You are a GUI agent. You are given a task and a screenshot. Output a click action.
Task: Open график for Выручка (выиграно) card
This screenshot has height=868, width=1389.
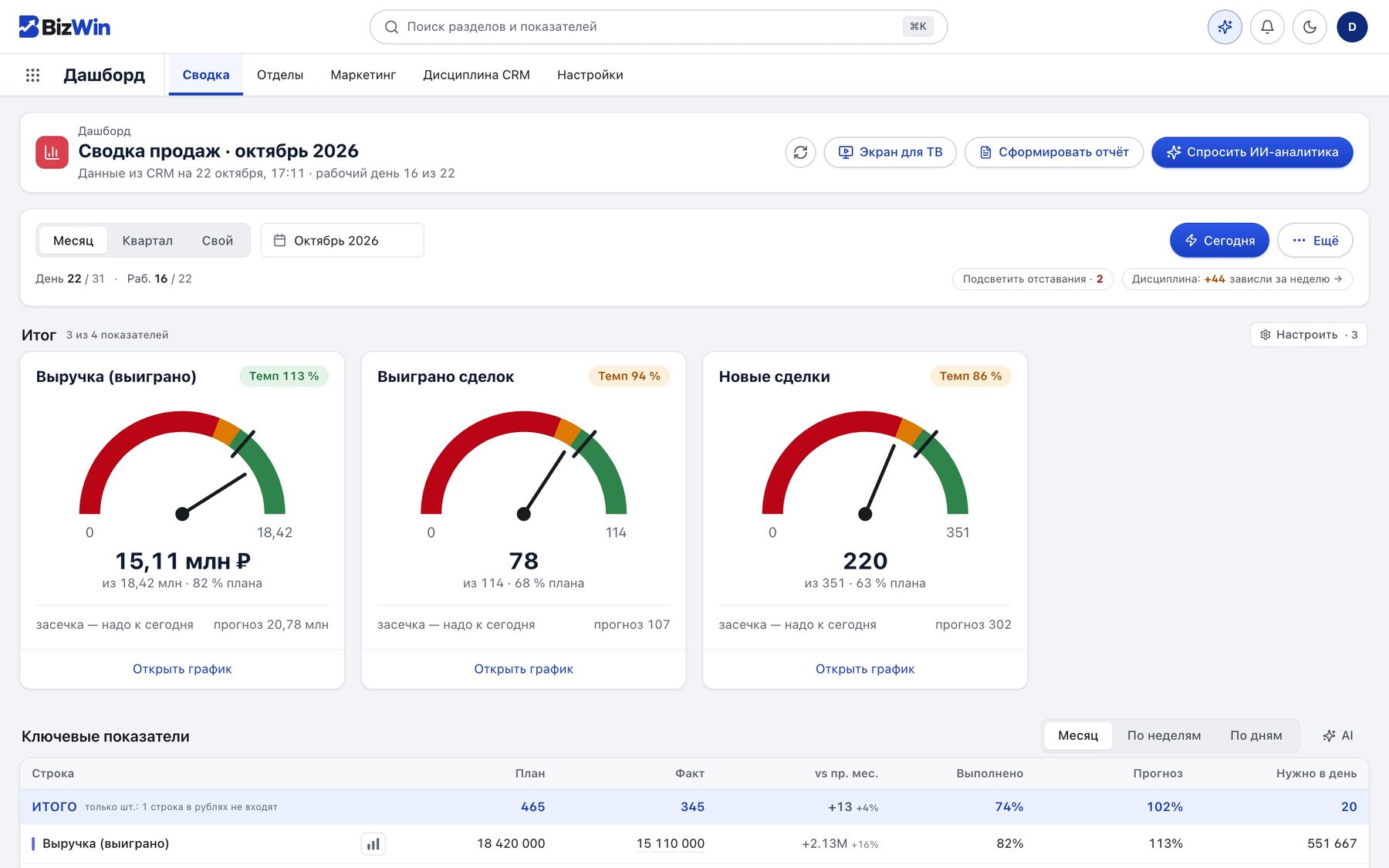182,669
